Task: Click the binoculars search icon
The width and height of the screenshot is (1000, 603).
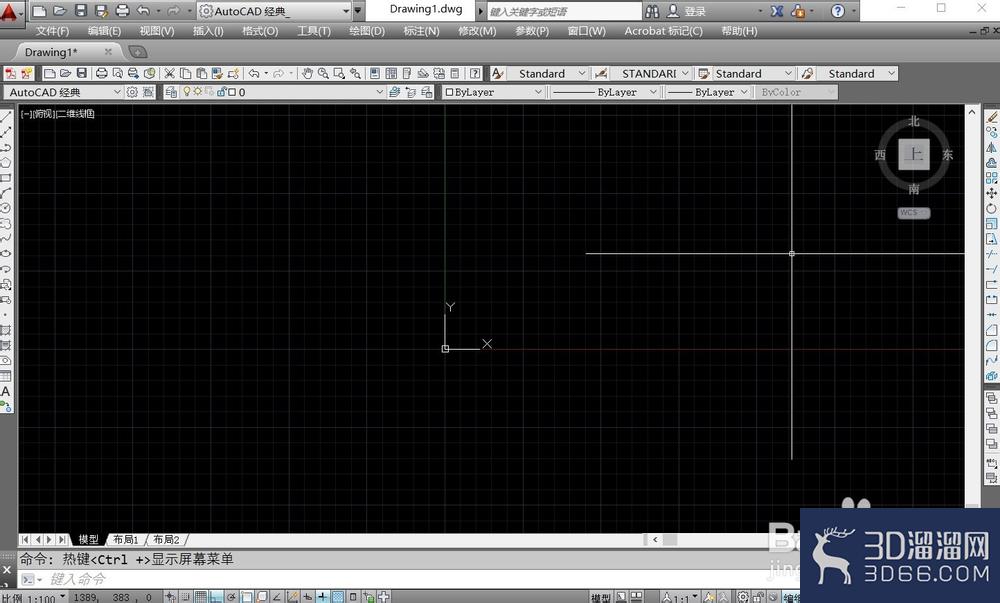Action: 652,11
